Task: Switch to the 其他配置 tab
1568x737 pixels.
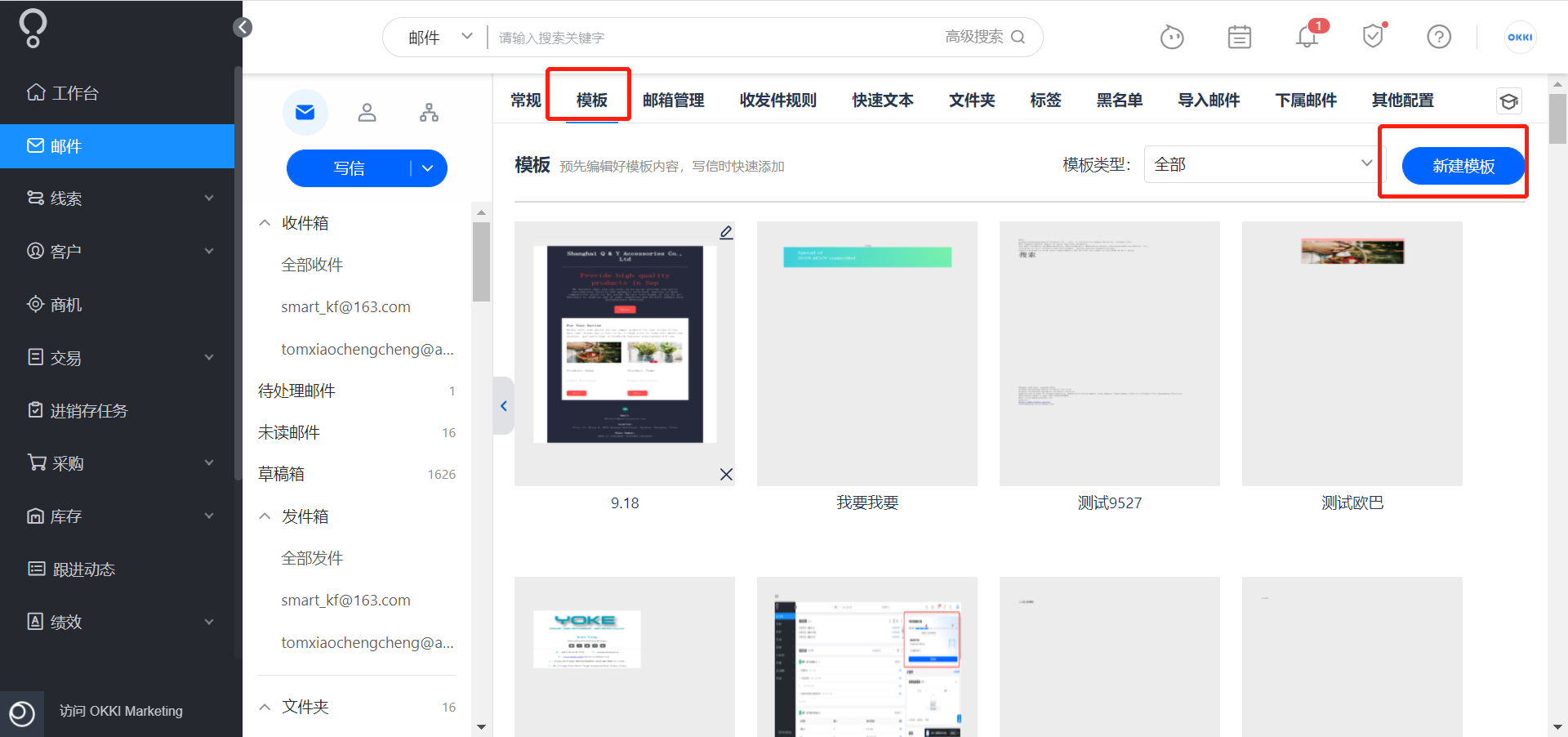Action: click(1403, 100)
